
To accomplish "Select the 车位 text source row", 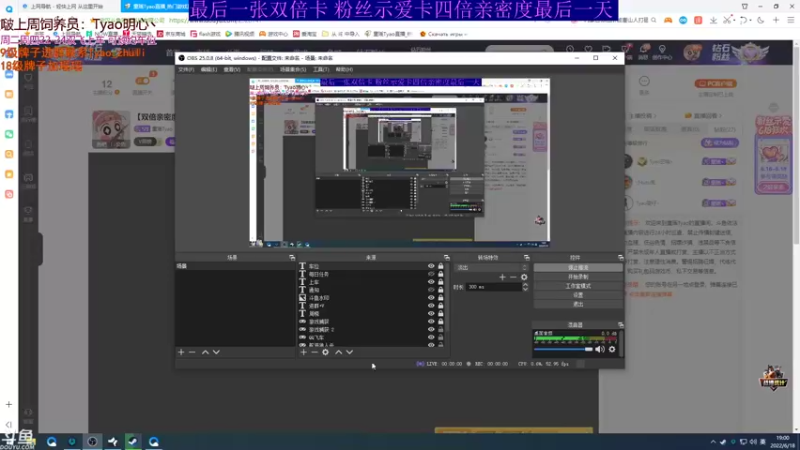I will [370, 266].
